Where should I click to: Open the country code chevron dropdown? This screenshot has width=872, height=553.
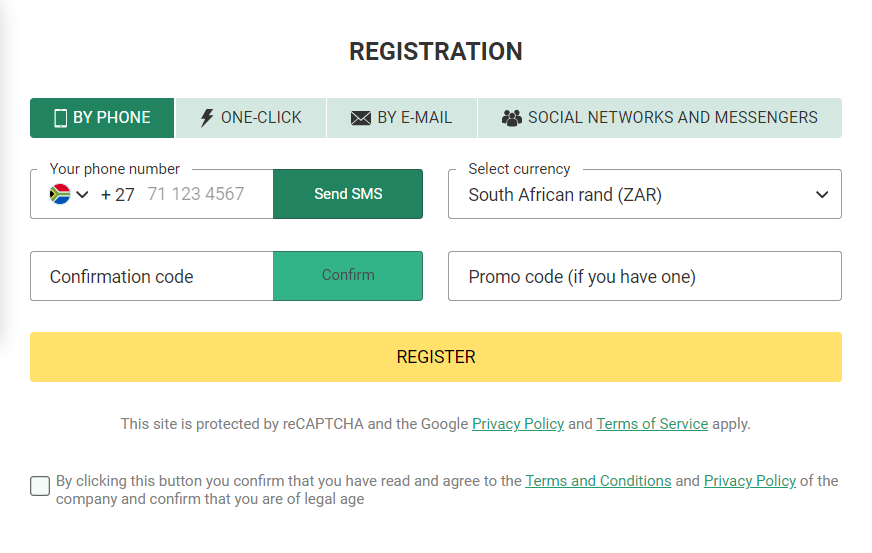(82, 194)
